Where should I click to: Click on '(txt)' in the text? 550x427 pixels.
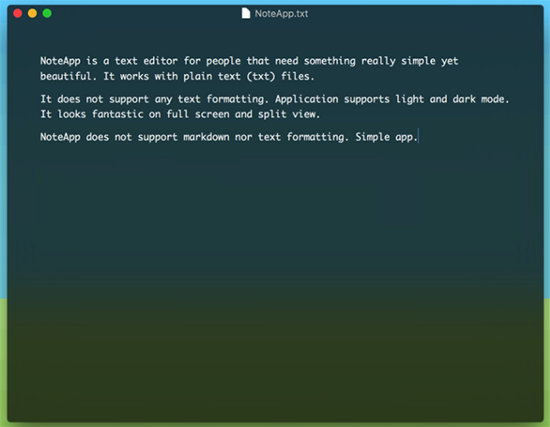[261, 76]
